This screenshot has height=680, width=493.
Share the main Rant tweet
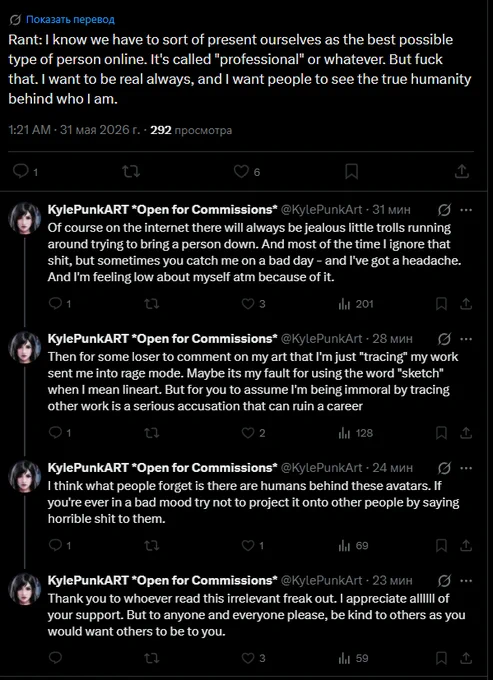click(462, 172)
